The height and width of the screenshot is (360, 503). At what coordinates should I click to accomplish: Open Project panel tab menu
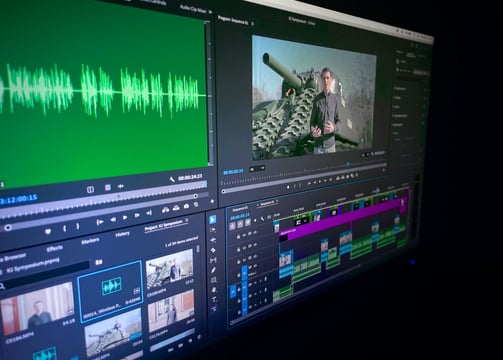click(x=187, y=220)
